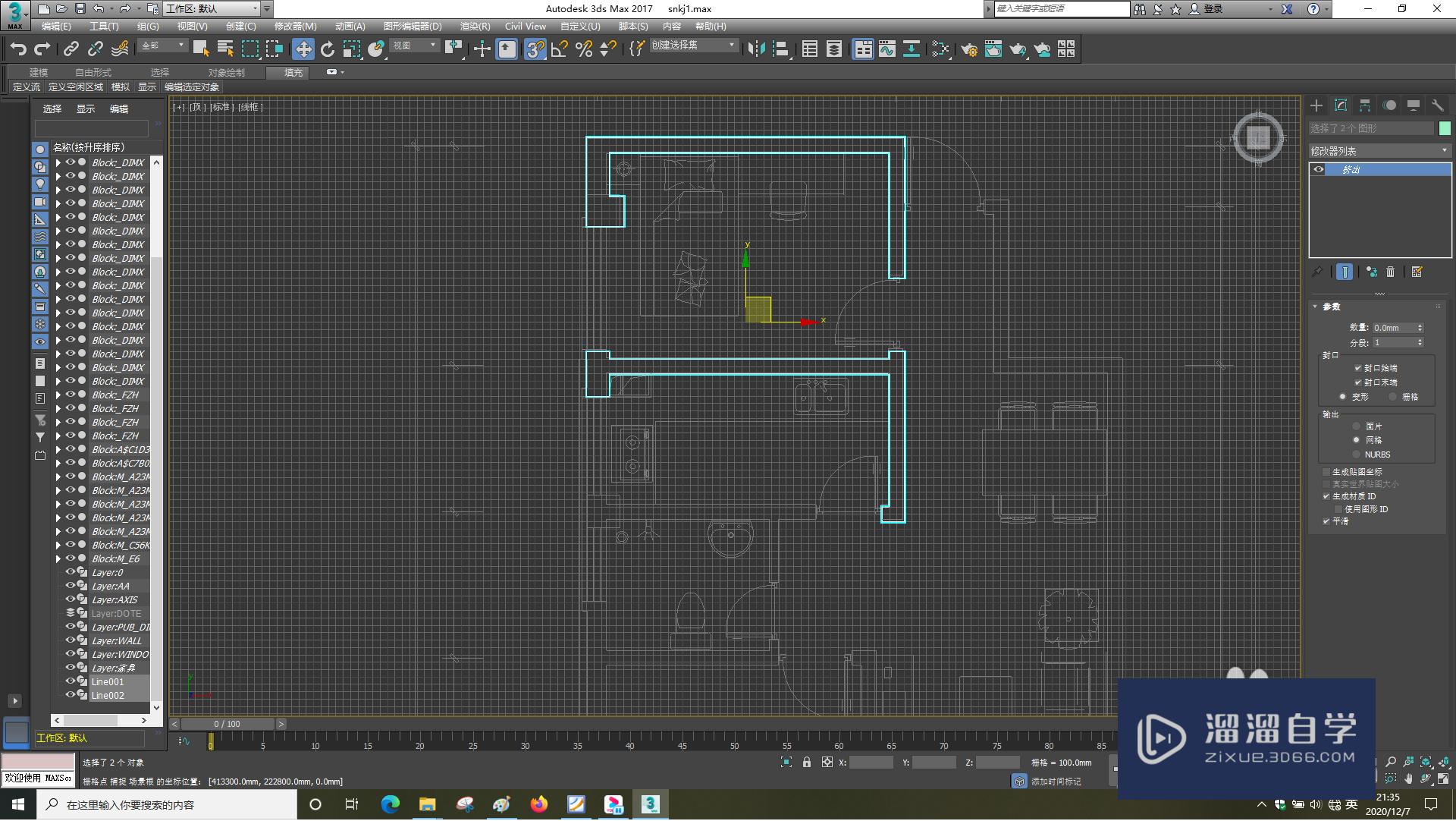This screenshot has width=1456, height=821.
Task: Toggle Cap Start (封口始端) checkbox
Action: (x=1357, y=368)
